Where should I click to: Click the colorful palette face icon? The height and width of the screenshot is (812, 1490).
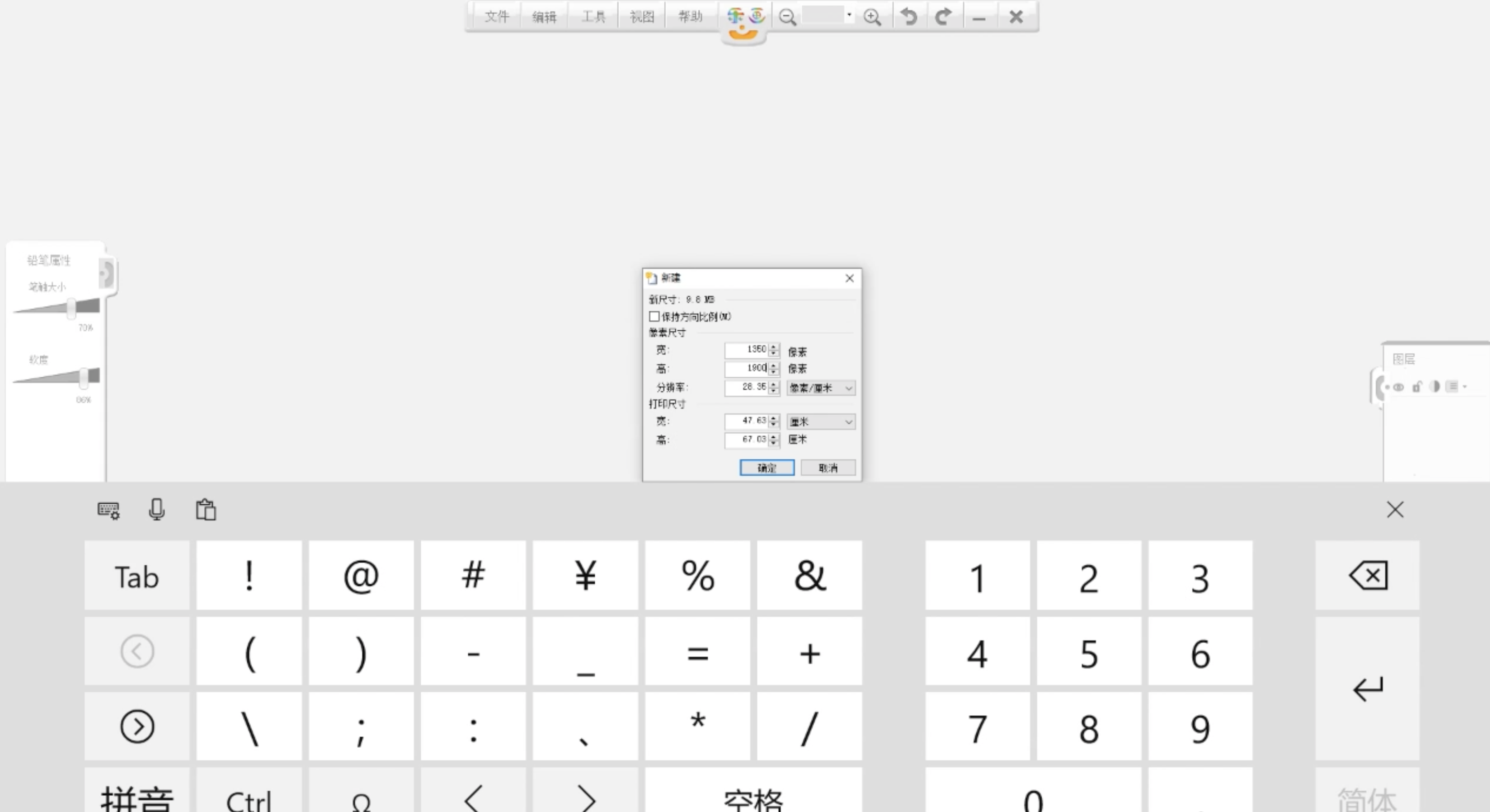point(745,22)
